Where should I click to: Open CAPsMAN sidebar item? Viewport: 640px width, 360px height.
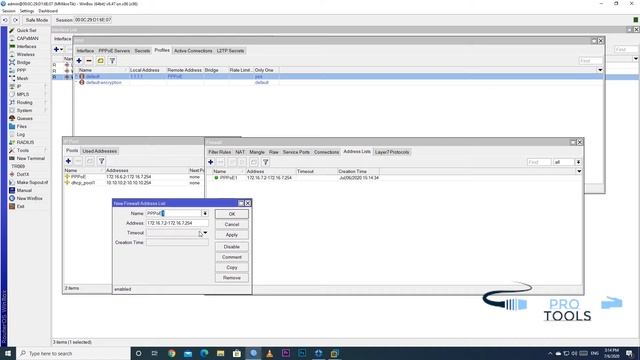click(27, 38)
